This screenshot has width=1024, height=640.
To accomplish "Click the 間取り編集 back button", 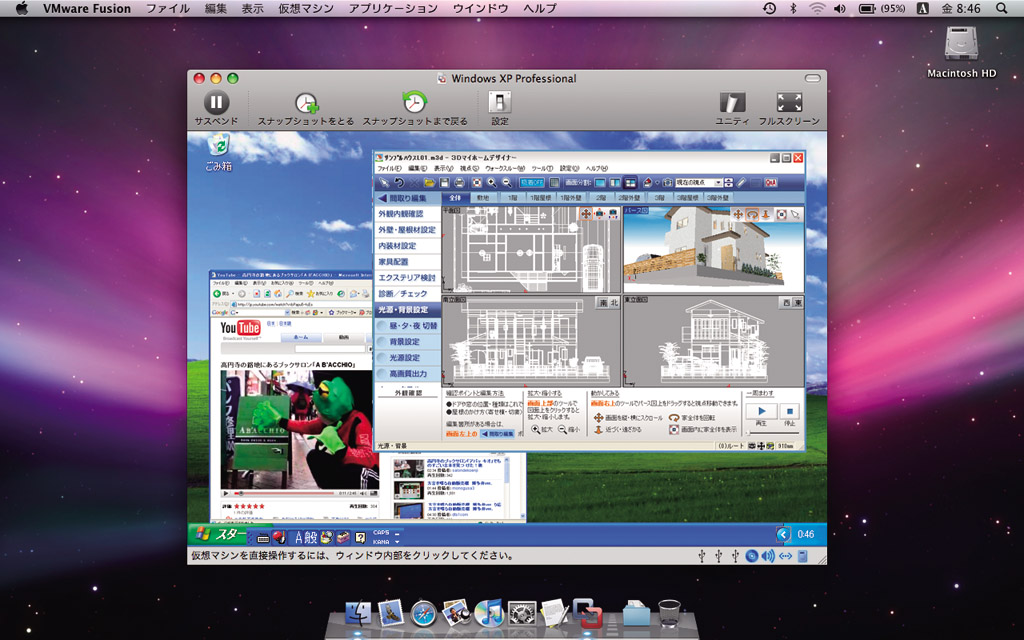I will 408,198.
